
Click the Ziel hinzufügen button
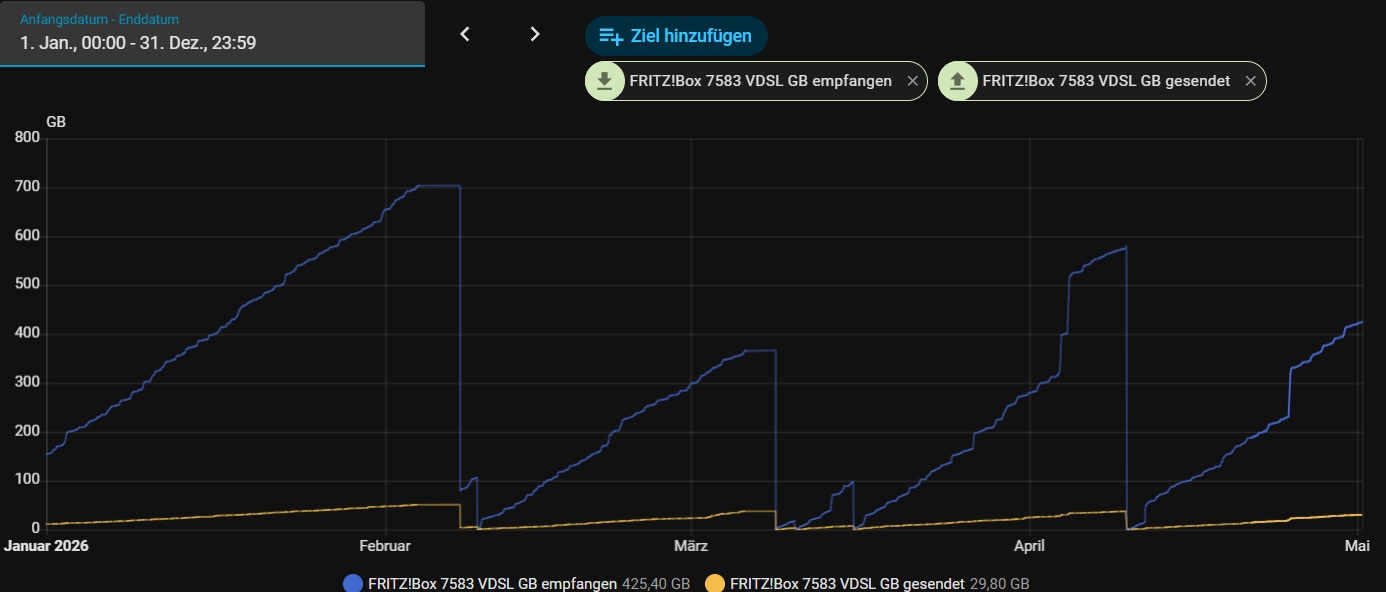[x=676, y=36]
